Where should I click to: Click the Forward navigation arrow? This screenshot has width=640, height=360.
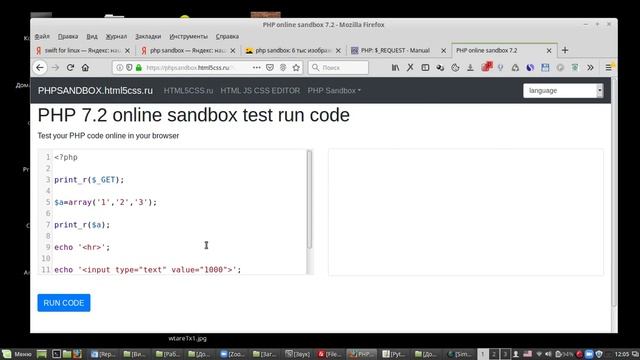56,68
